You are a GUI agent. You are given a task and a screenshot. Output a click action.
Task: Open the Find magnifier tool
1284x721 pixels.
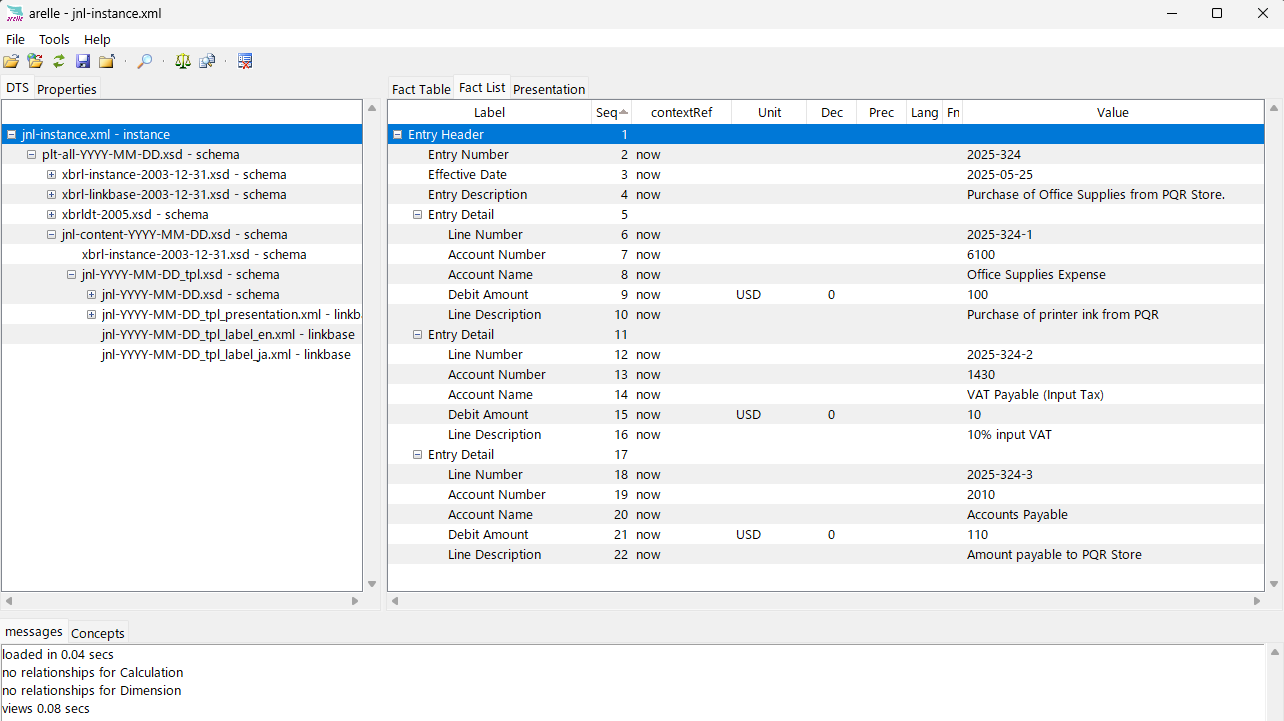[x=145, y=61]
